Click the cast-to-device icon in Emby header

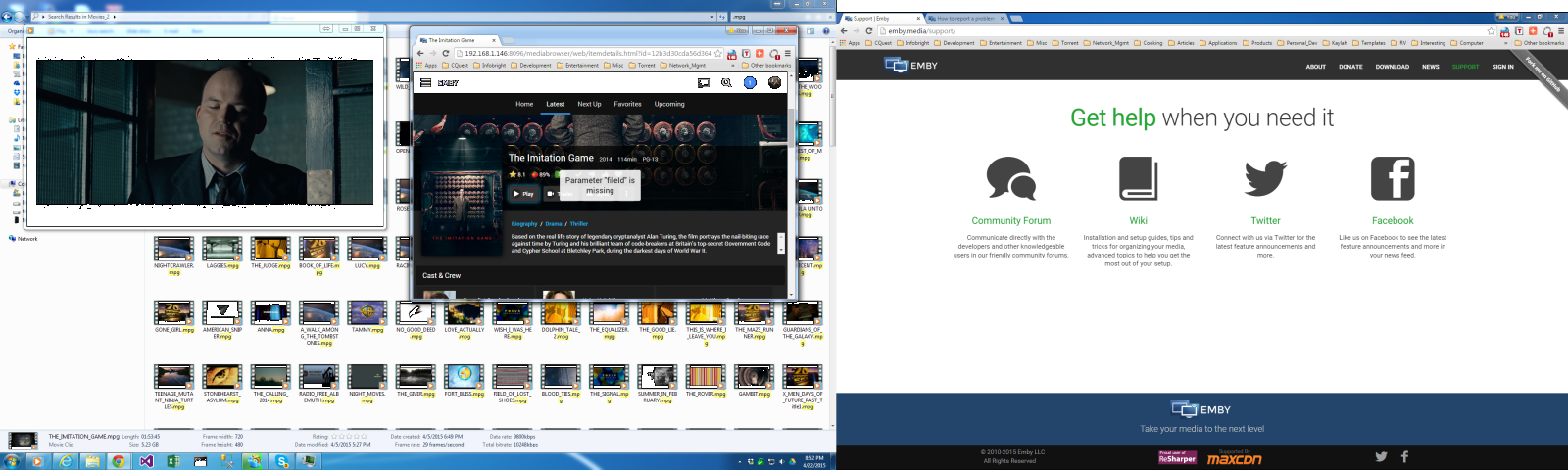pyautogui.click(x=704, y=83)
